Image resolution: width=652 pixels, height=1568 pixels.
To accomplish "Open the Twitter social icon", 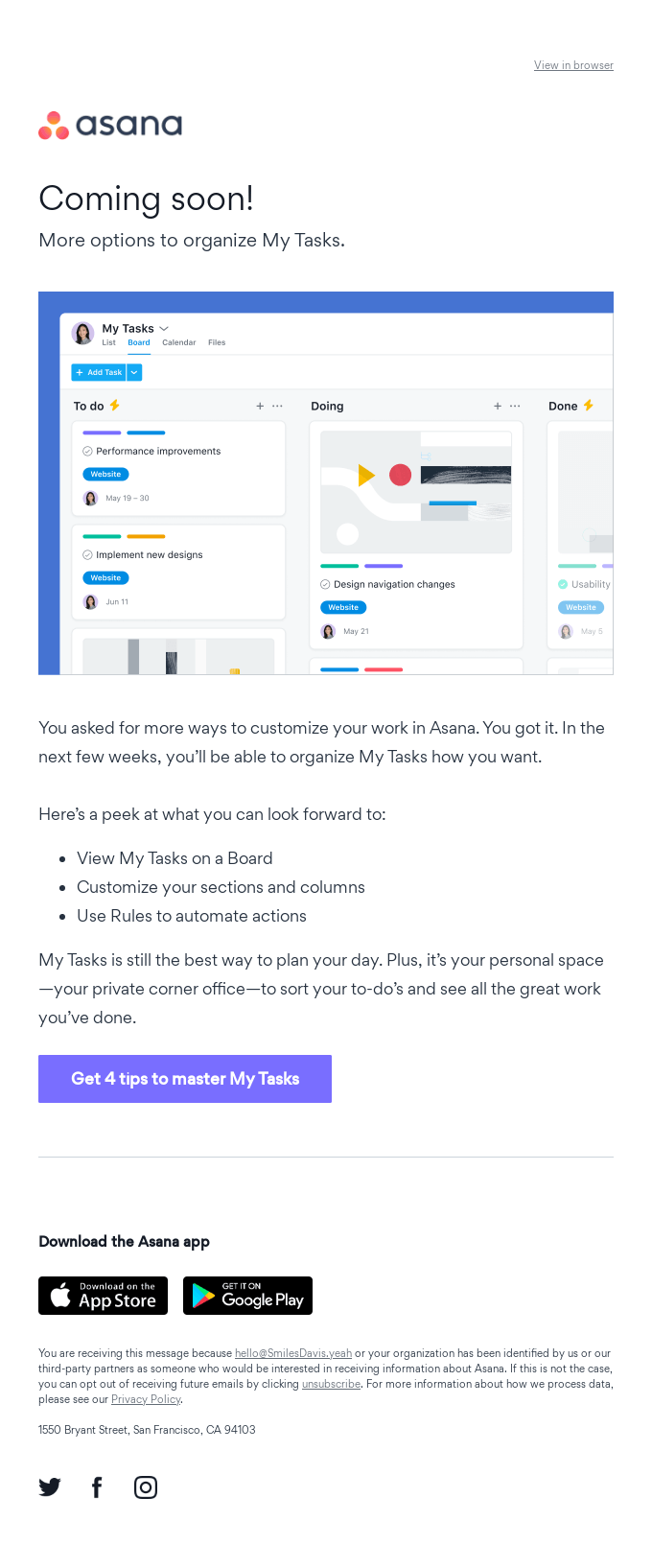I will pyautogui.click(x=50, y=1487).
